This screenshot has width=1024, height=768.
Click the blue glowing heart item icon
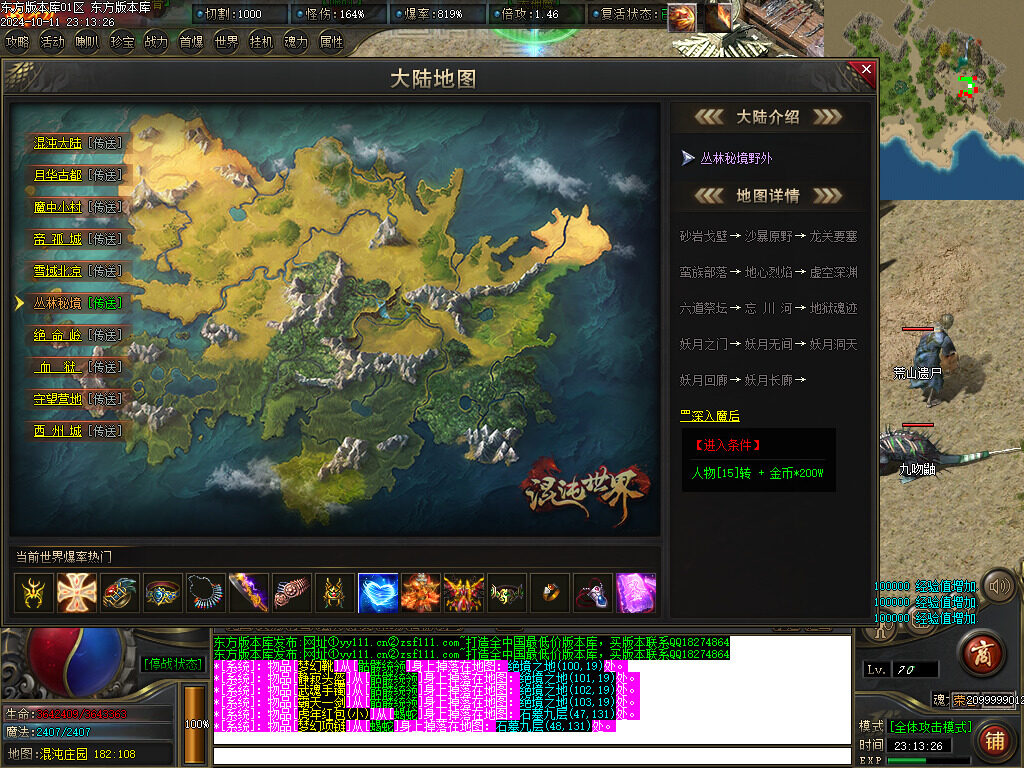pos(378,593)
